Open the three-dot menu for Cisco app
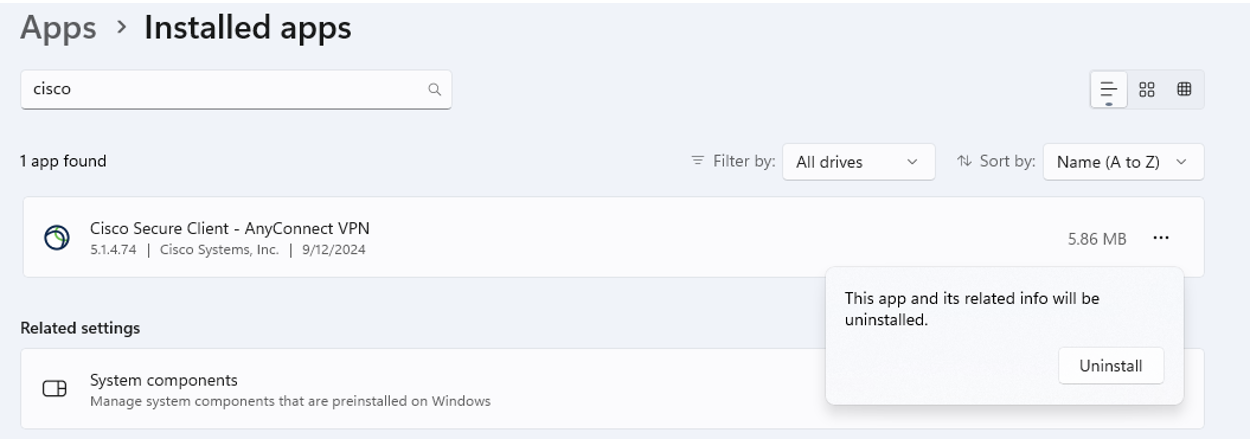The image size is (1251, 440). tap(1160, 238)
